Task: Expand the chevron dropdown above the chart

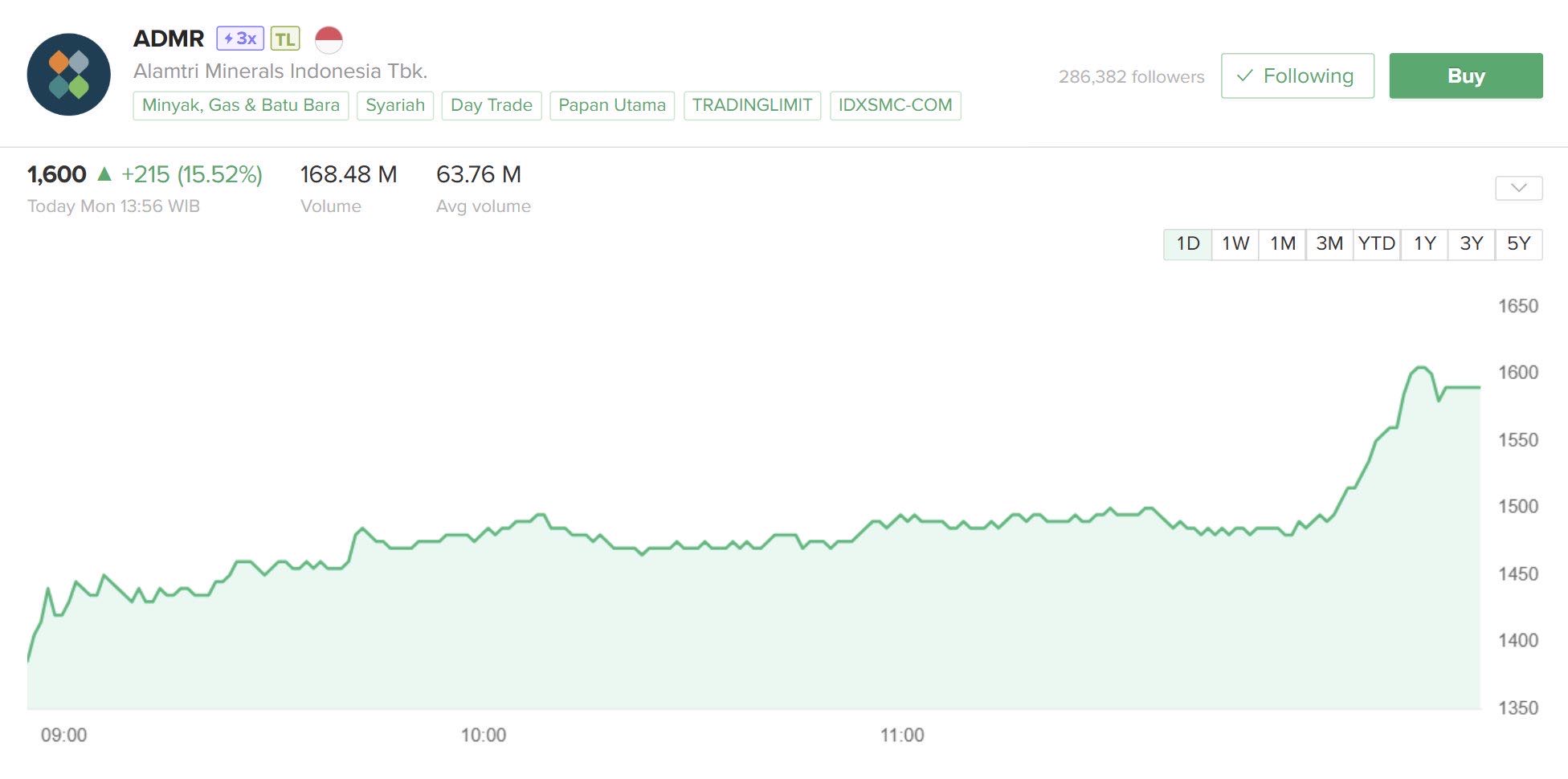Action: (1518, 189)
